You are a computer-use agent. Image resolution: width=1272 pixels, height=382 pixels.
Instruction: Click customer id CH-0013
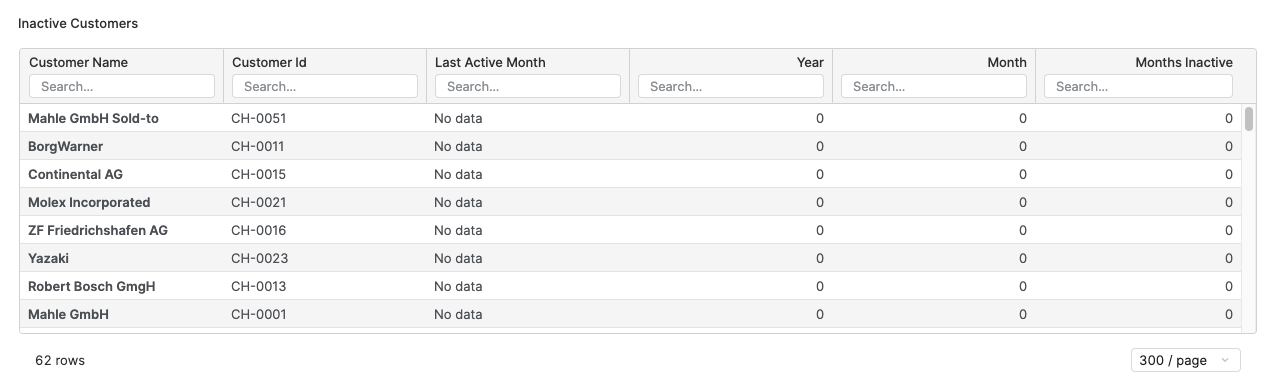pos(258,286)
